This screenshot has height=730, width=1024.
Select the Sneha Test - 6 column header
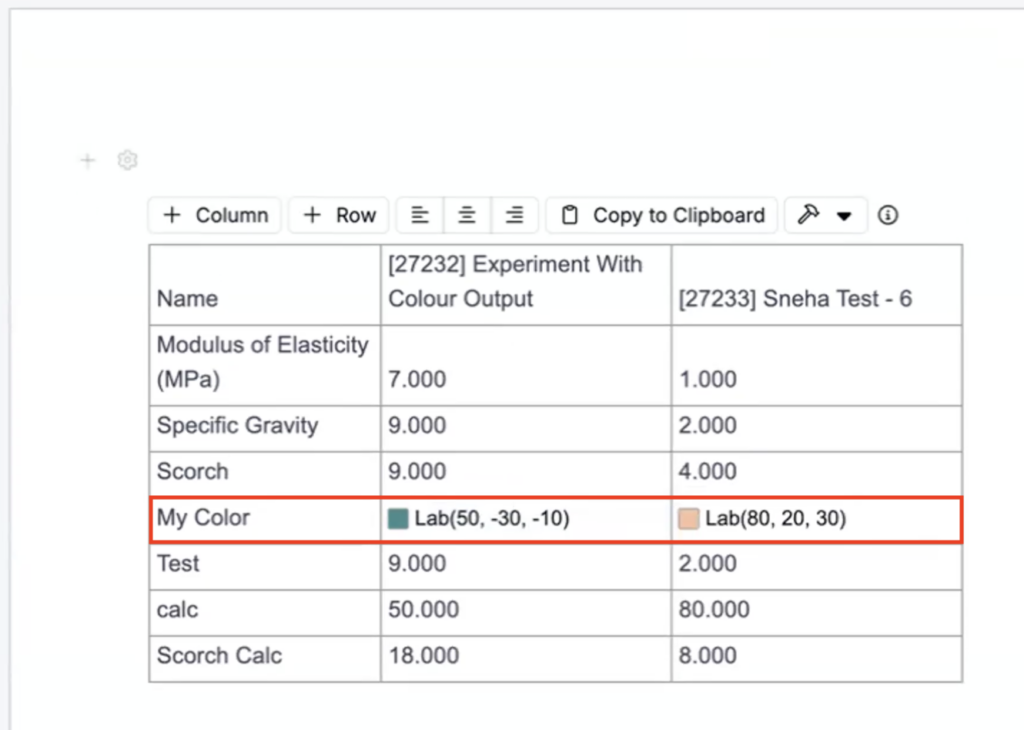[795, 299]
